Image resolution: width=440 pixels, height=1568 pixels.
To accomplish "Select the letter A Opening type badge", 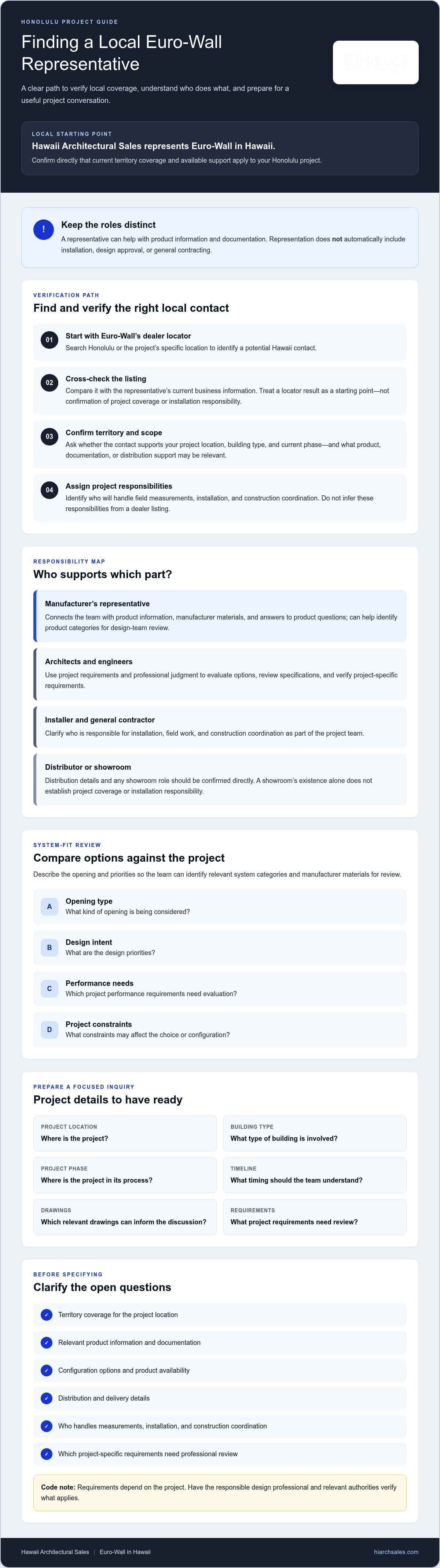I will [x=49, y=906].
